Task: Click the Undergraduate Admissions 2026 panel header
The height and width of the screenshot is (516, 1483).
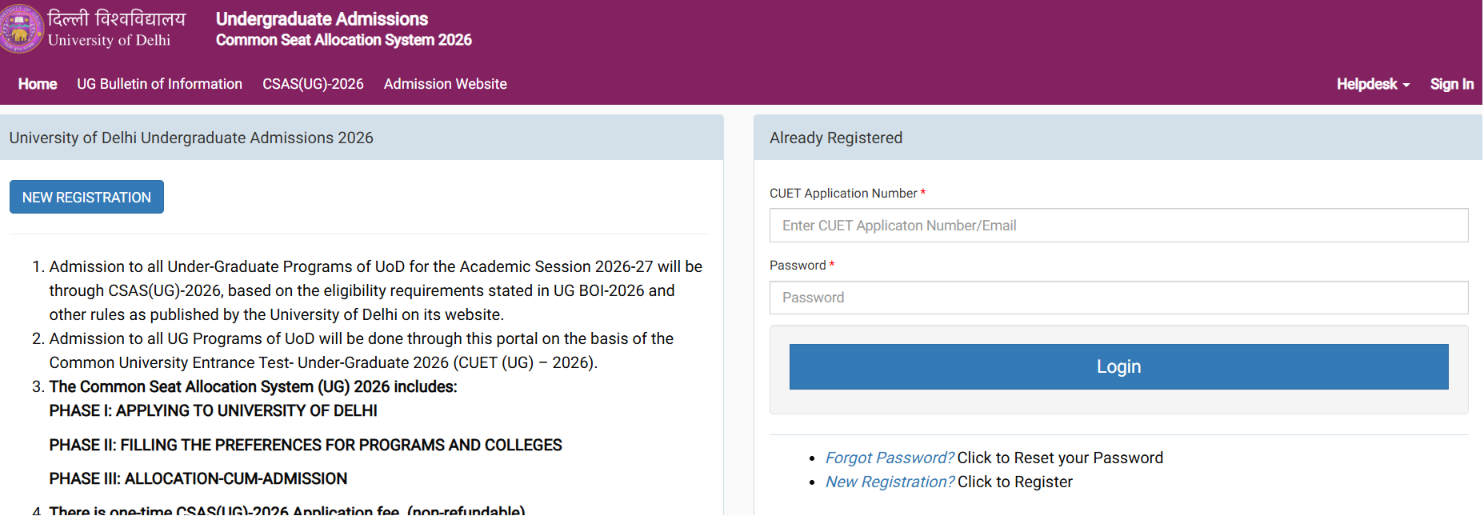Action: coord(361,138)
